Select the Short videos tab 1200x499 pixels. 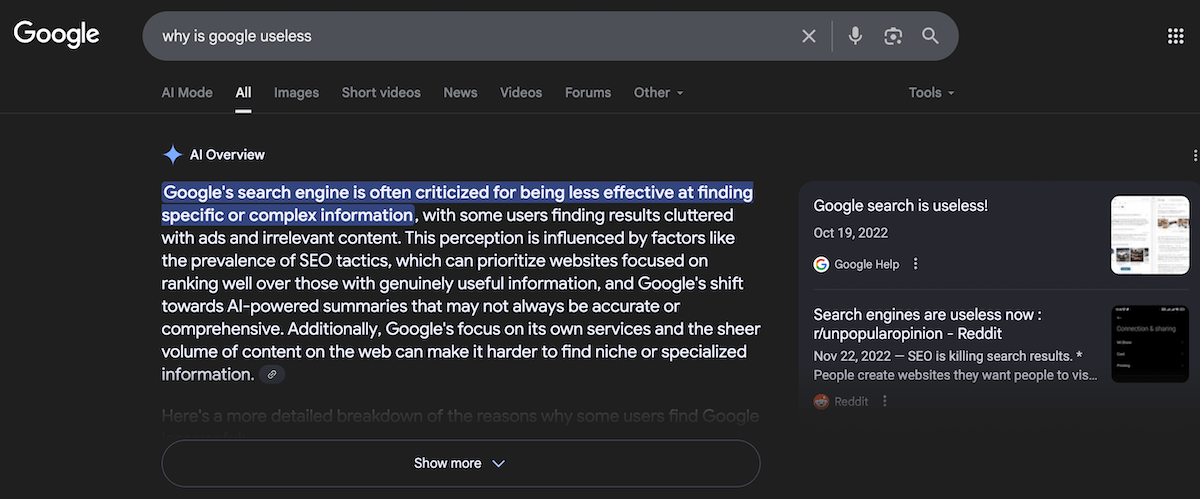coord(381,92)
